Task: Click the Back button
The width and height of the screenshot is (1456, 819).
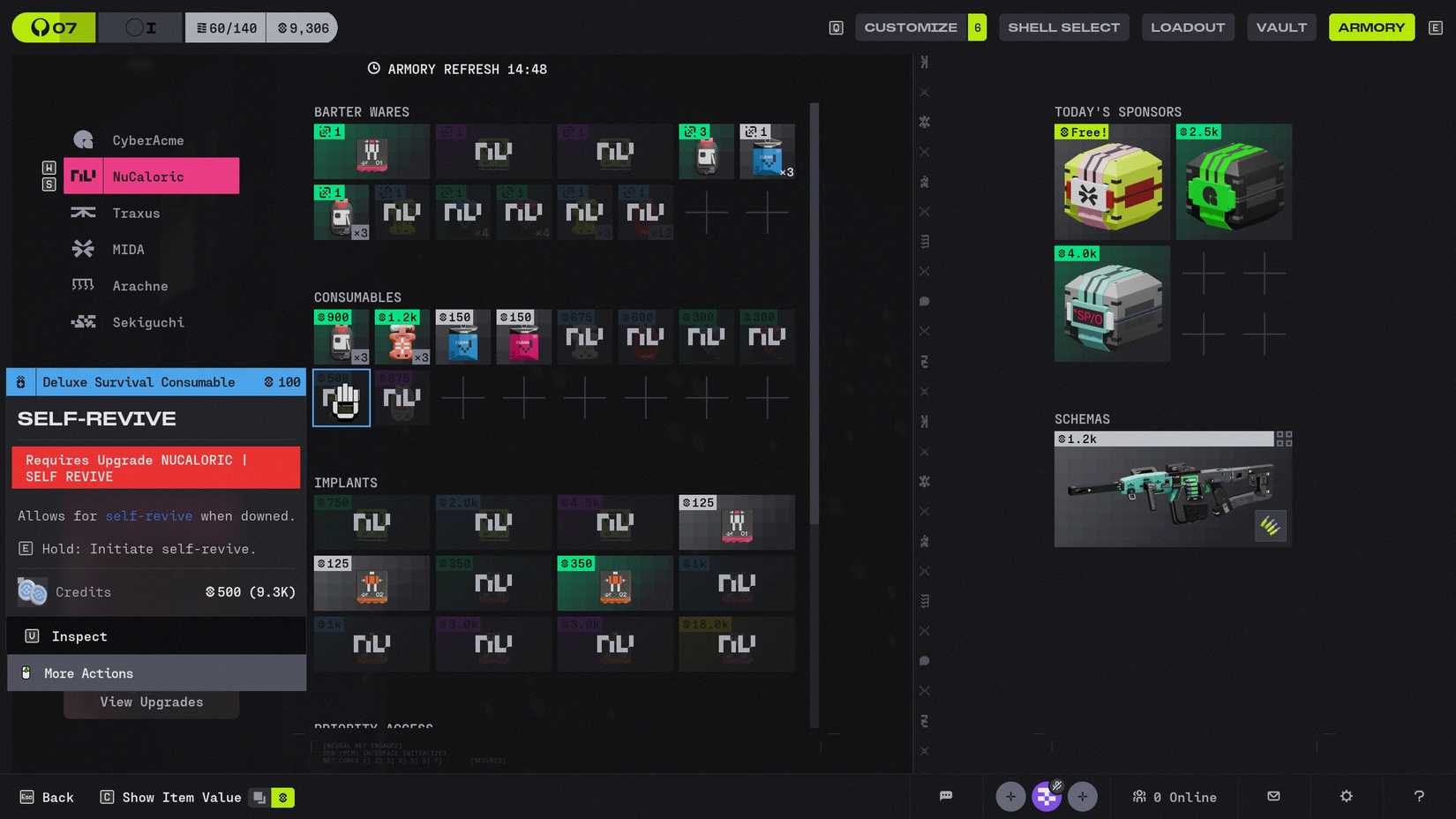Action: pyautogui.click(x=48, y=796)
